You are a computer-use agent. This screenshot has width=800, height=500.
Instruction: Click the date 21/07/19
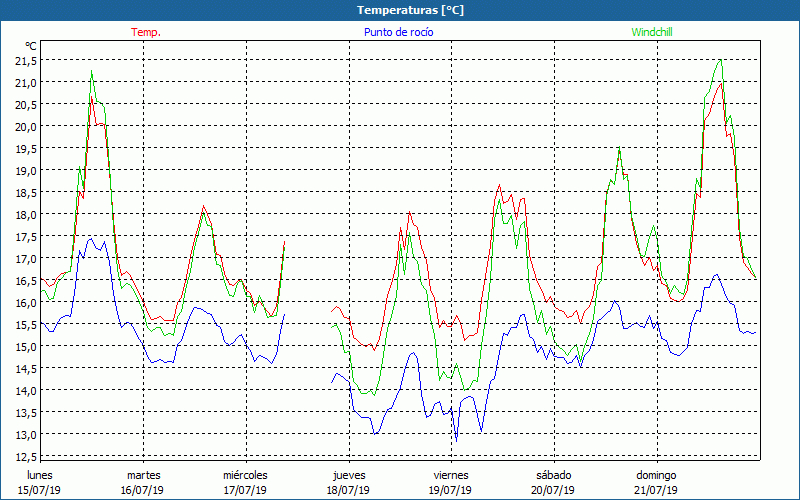657,490
